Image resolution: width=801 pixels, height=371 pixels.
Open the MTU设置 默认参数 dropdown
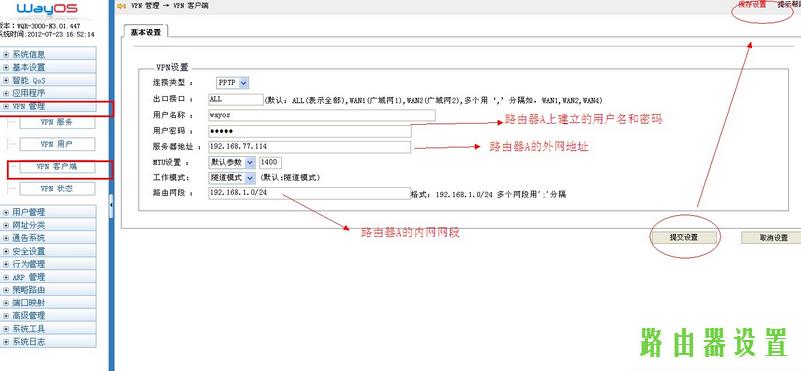point(231,163)
